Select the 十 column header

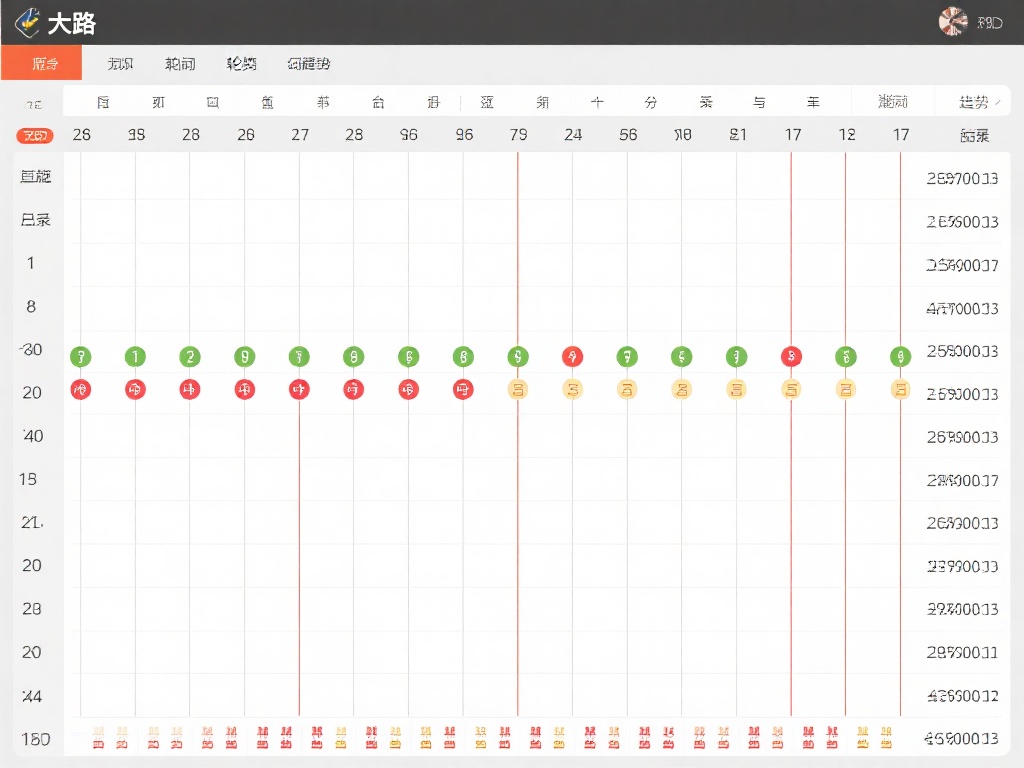[x=597, y=102]
